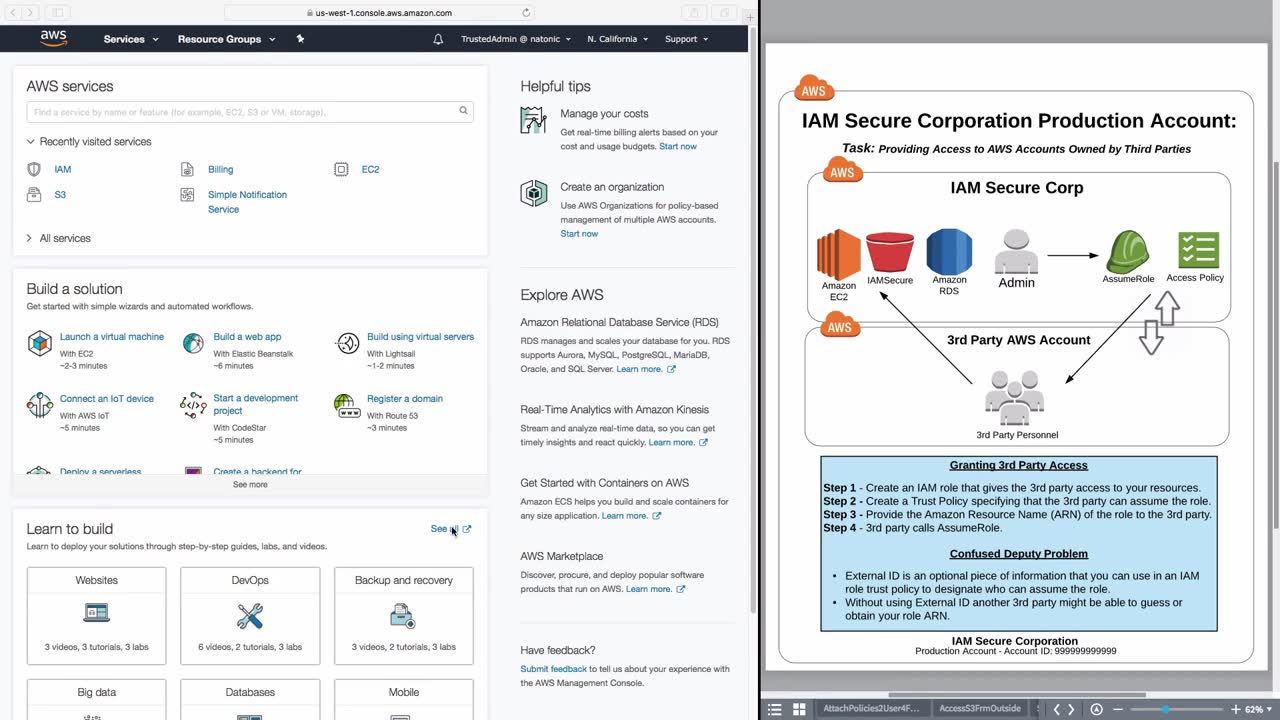Zoom in with the plus icon
Viewport: 1280px width, 720px height.
pyautogui.click(x=1236, y=709)
